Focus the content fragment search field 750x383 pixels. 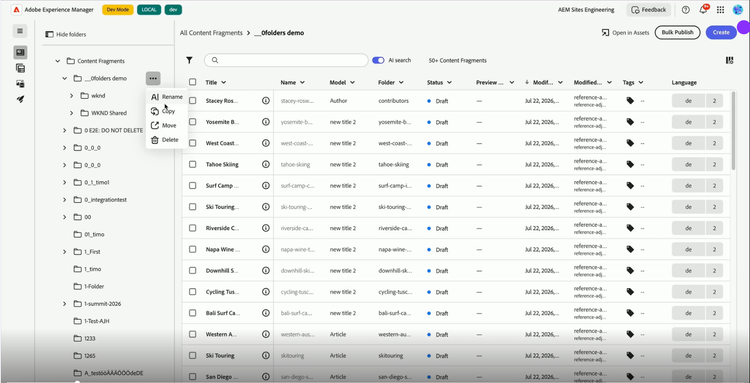[x=286, y=60]
